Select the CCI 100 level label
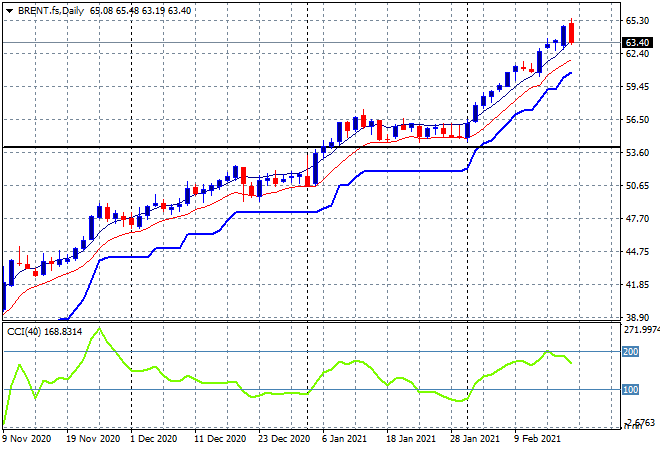The height and width of the screenshot is (450, 660). tap(631, 390)
